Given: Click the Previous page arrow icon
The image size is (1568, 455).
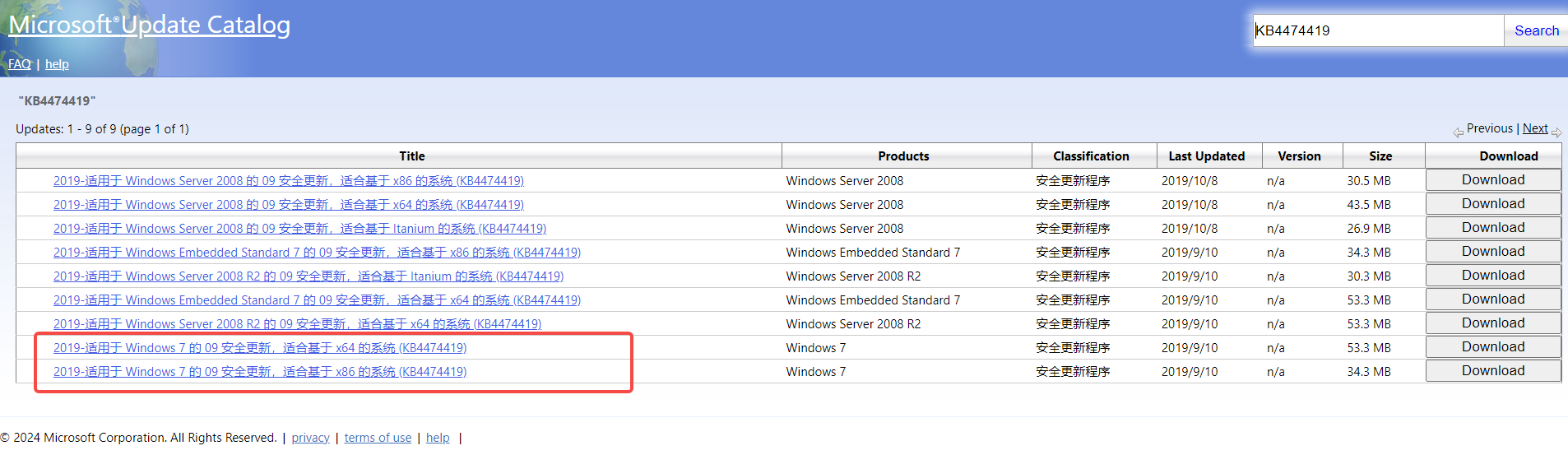Looking at the screenshot, I should pyautogui.click(x=1458, y=132).
